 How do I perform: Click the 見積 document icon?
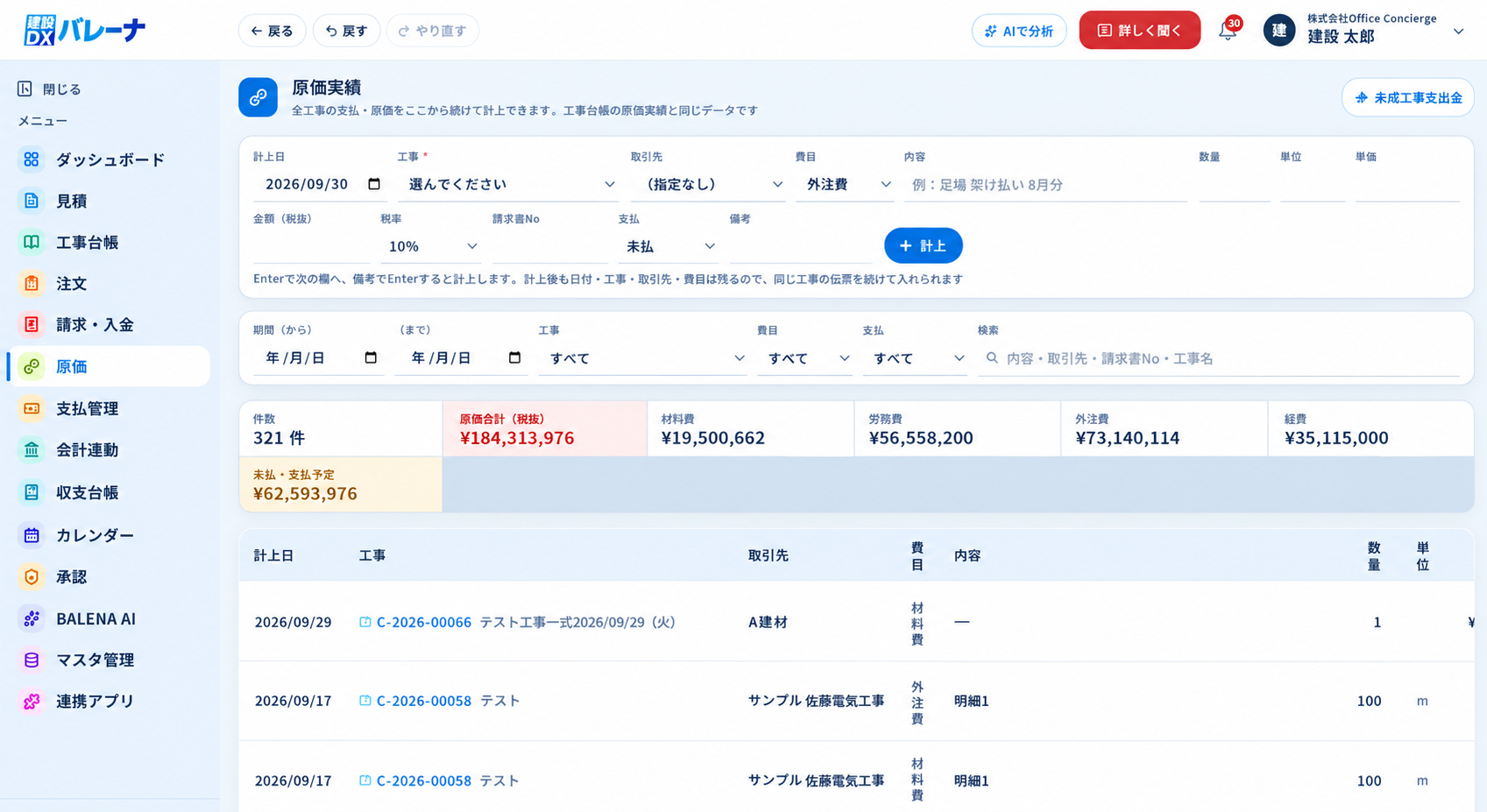[32, 201]
